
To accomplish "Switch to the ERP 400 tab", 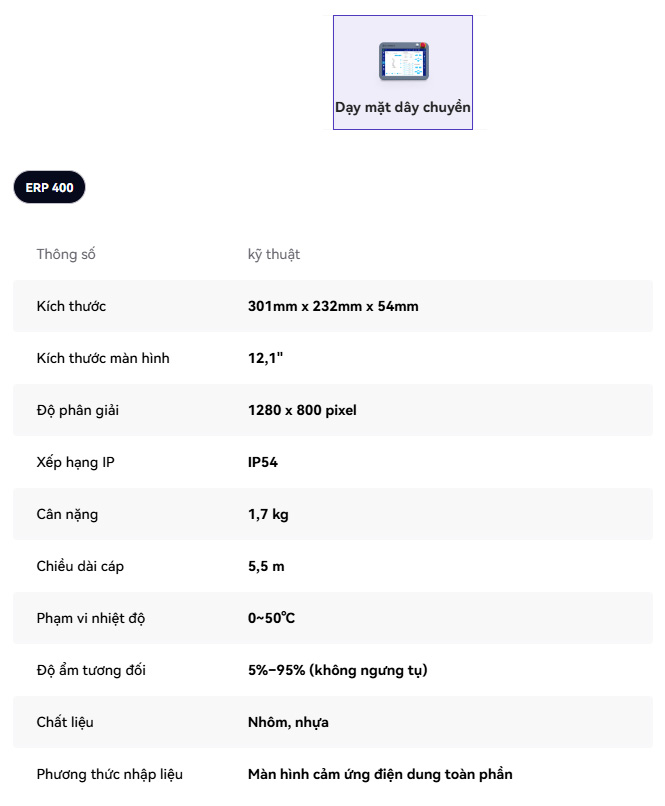I will tap(49, 187).
